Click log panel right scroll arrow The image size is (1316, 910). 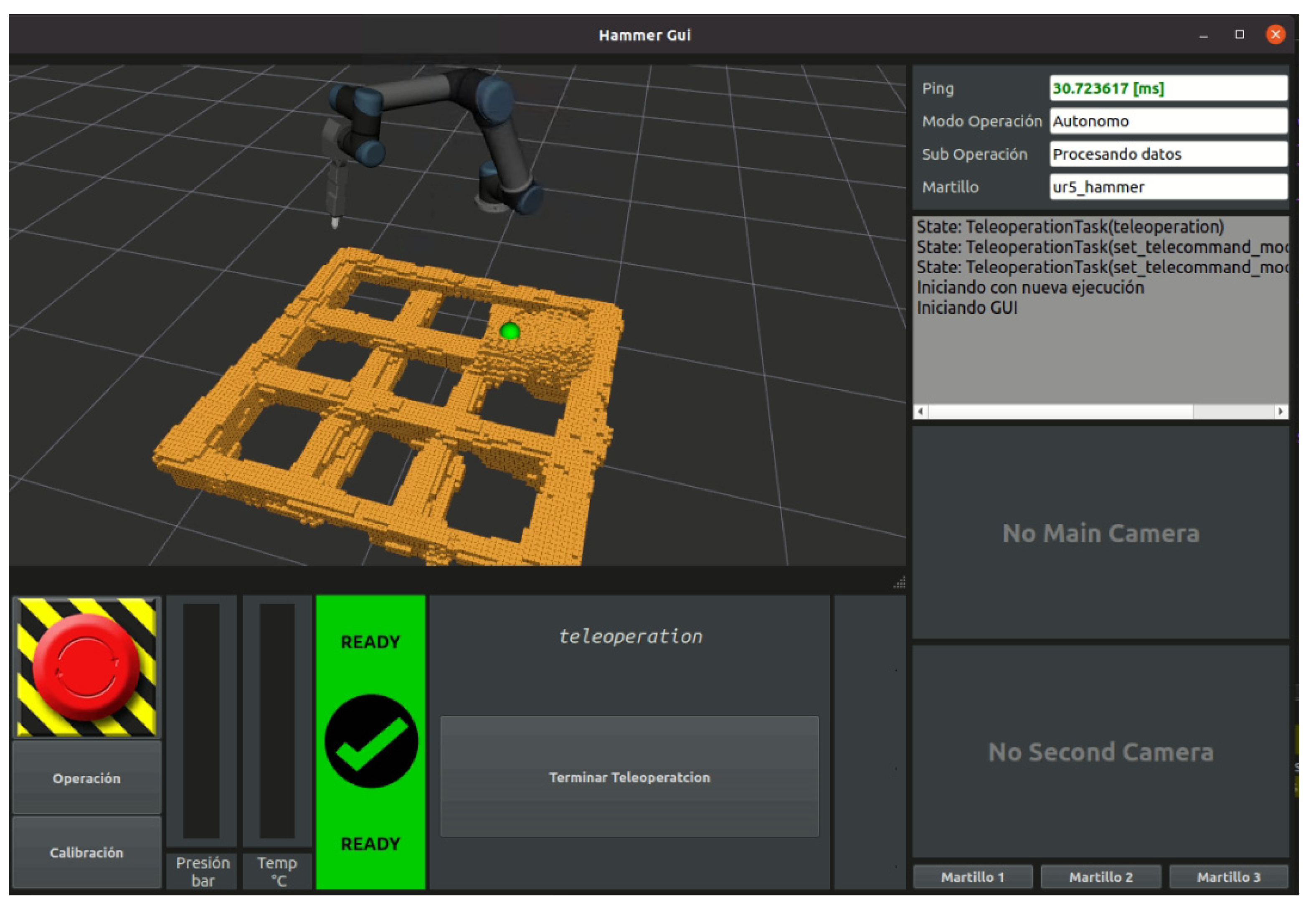[x=1281, y=411]
